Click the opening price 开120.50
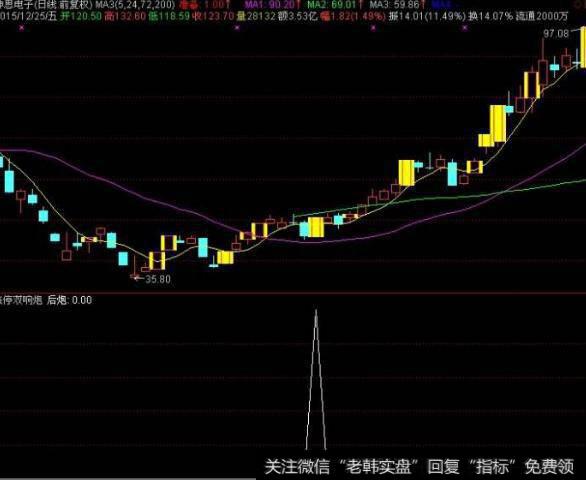 [x=81, y=16]
